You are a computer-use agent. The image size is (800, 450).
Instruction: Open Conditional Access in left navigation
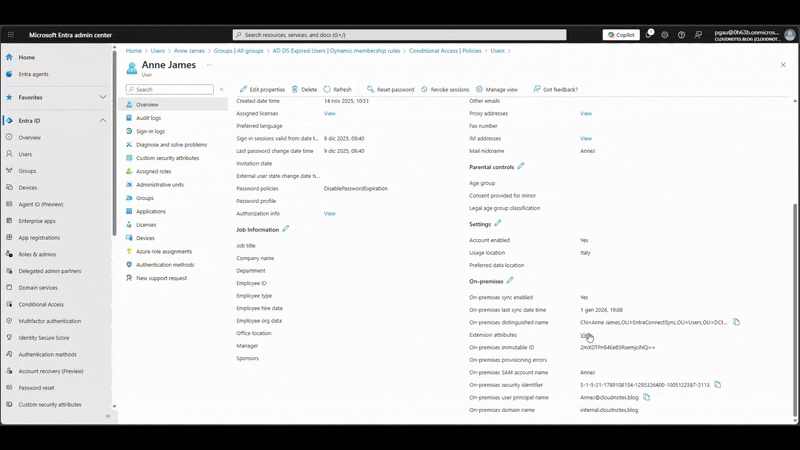coord(40,304)
